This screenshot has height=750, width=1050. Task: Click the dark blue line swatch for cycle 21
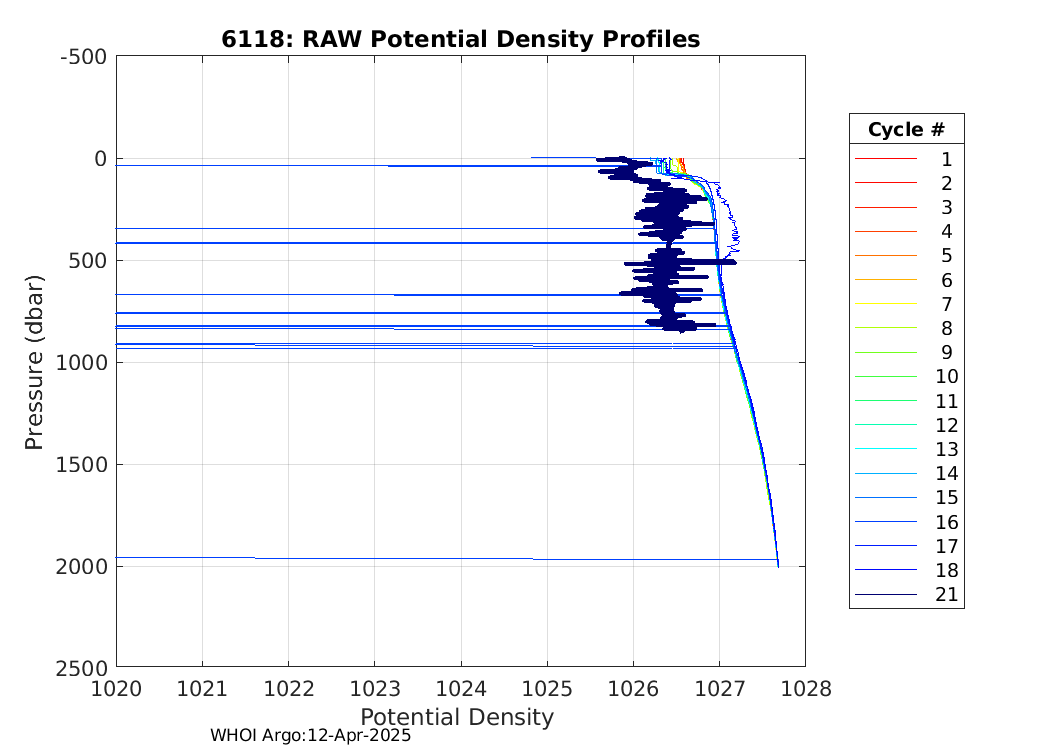pyautogui.click(x=885, y=595)
